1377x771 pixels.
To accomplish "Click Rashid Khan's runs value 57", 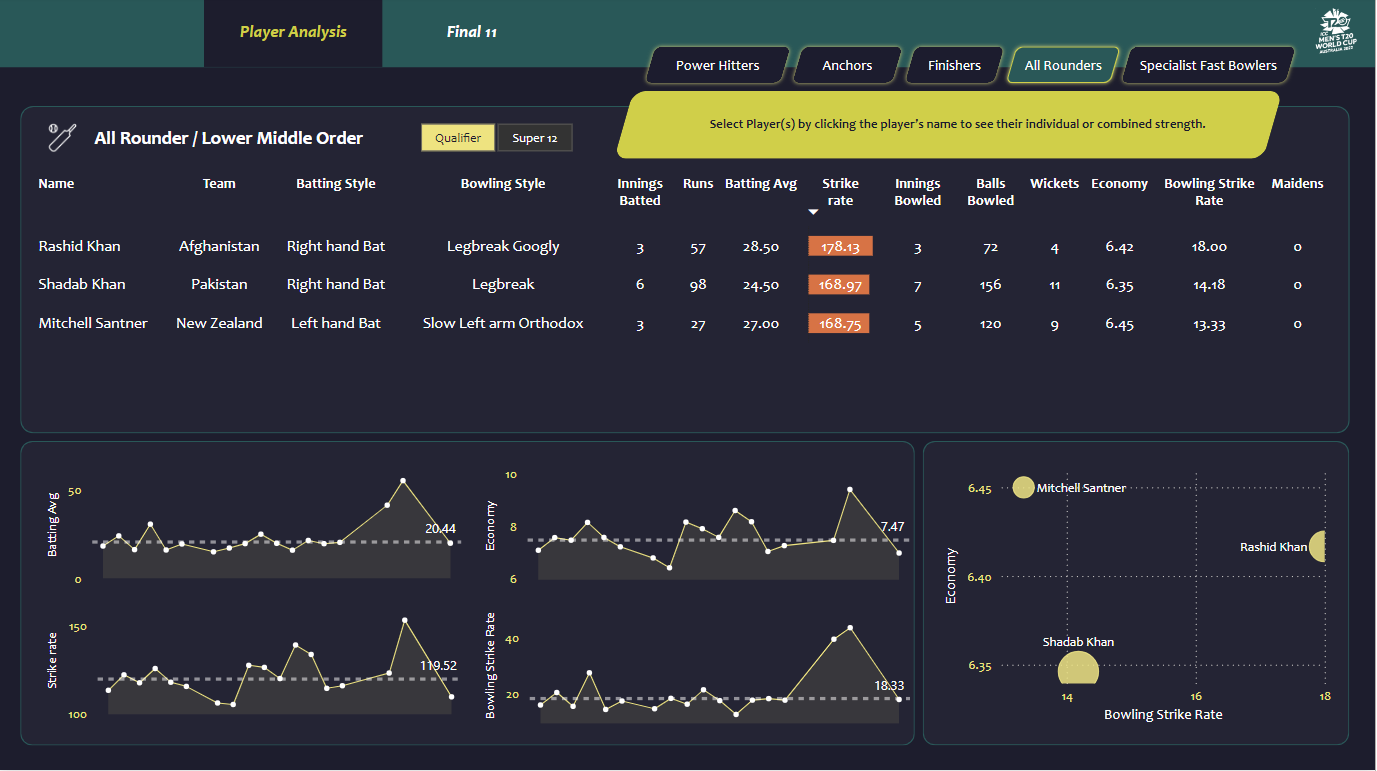I will [x=698, y=248].
